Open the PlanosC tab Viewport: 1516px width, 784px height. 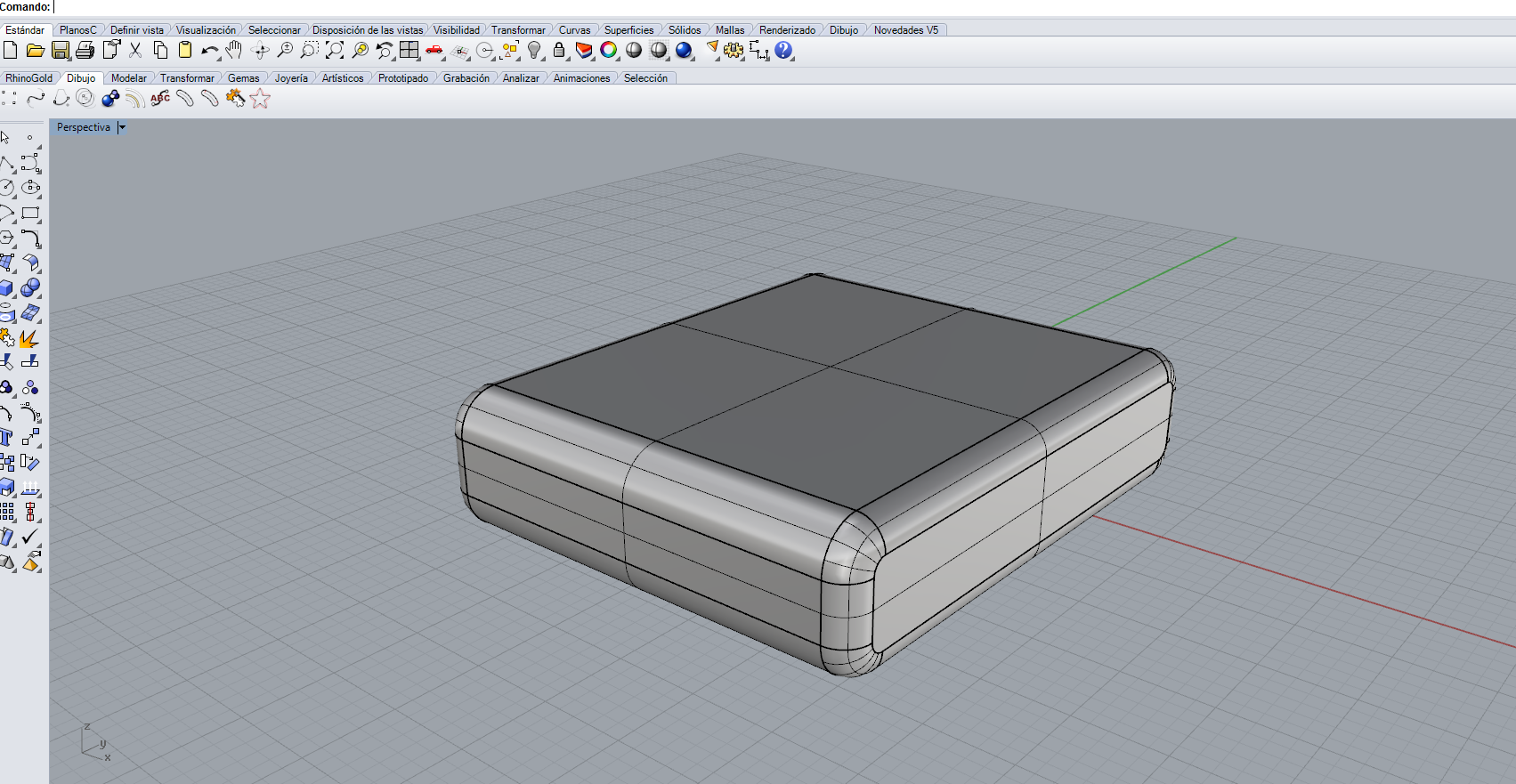click(x=78, y=30)
